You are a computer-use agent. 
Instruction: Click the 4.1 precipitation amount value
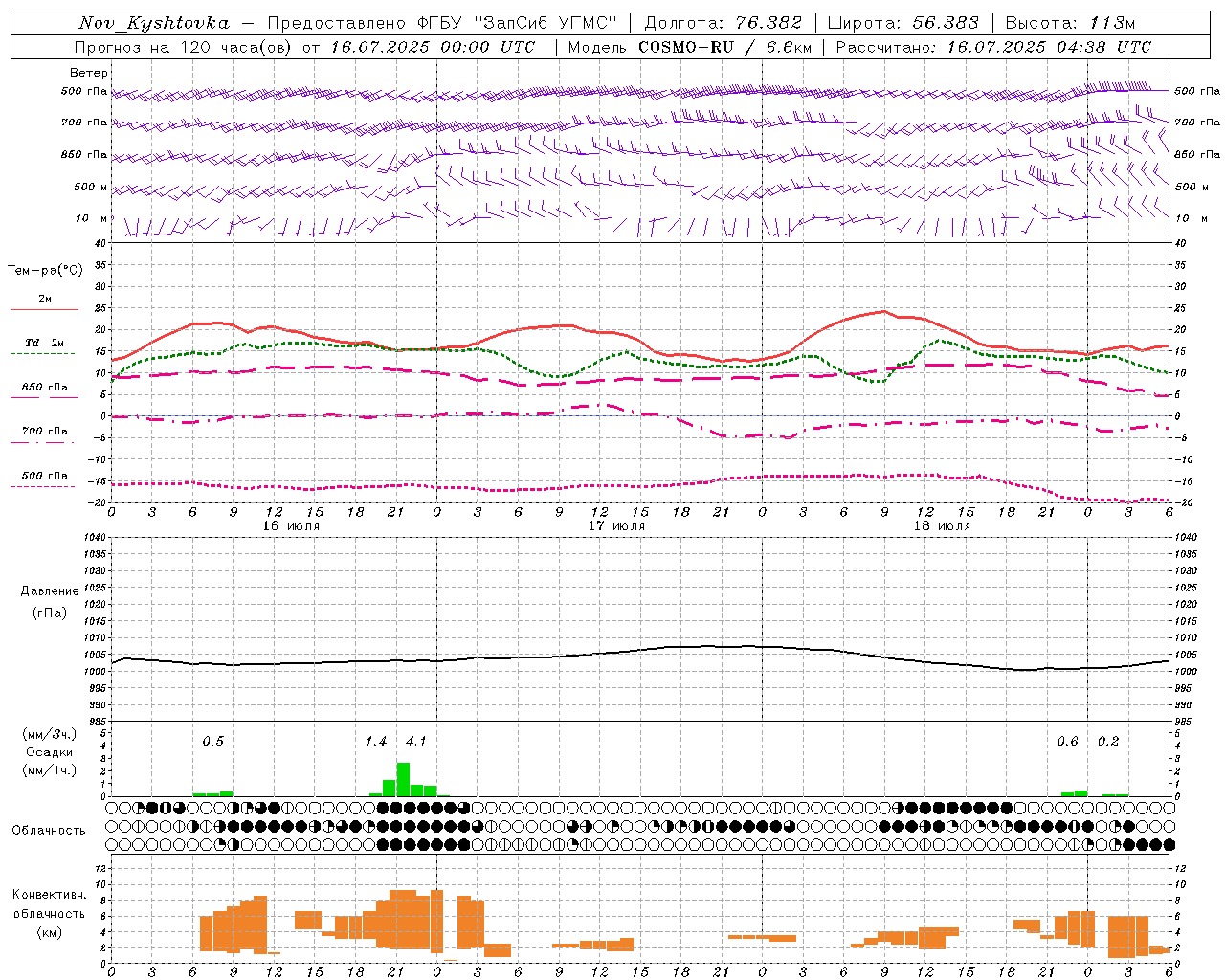point(415,741)
